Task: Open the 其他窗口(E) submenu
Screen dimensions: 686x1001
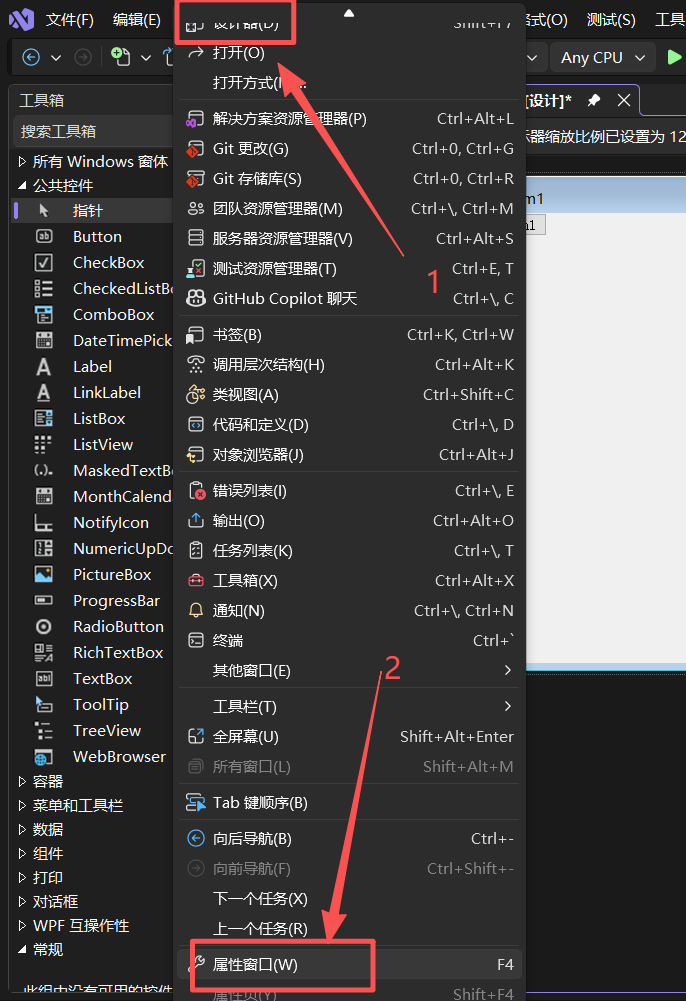Action: [350, 671]
